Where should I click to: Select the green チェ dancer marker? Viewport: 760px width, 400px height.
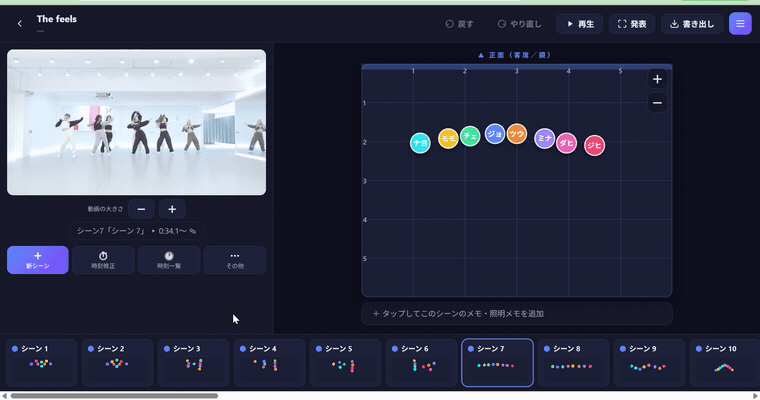click(470, 136)
